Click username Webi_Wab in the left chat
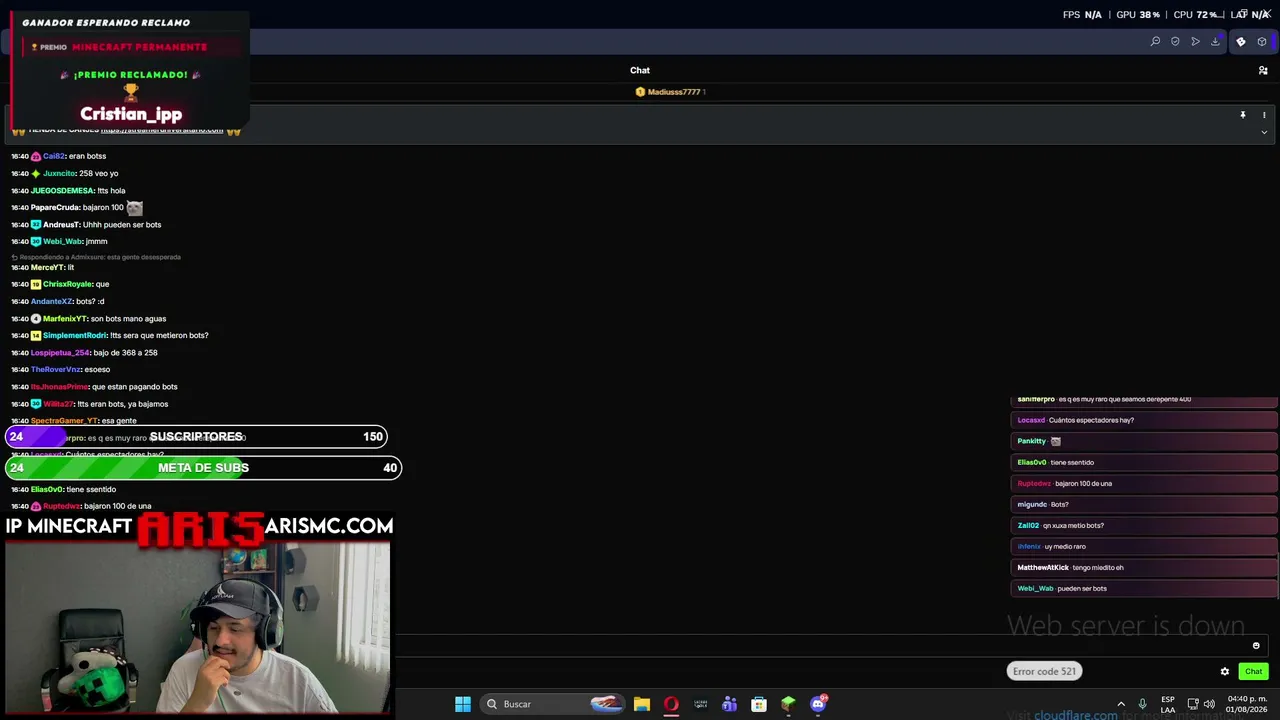Image resolution: width=1280 pixels, height=720 pixels. click(62, 241)
